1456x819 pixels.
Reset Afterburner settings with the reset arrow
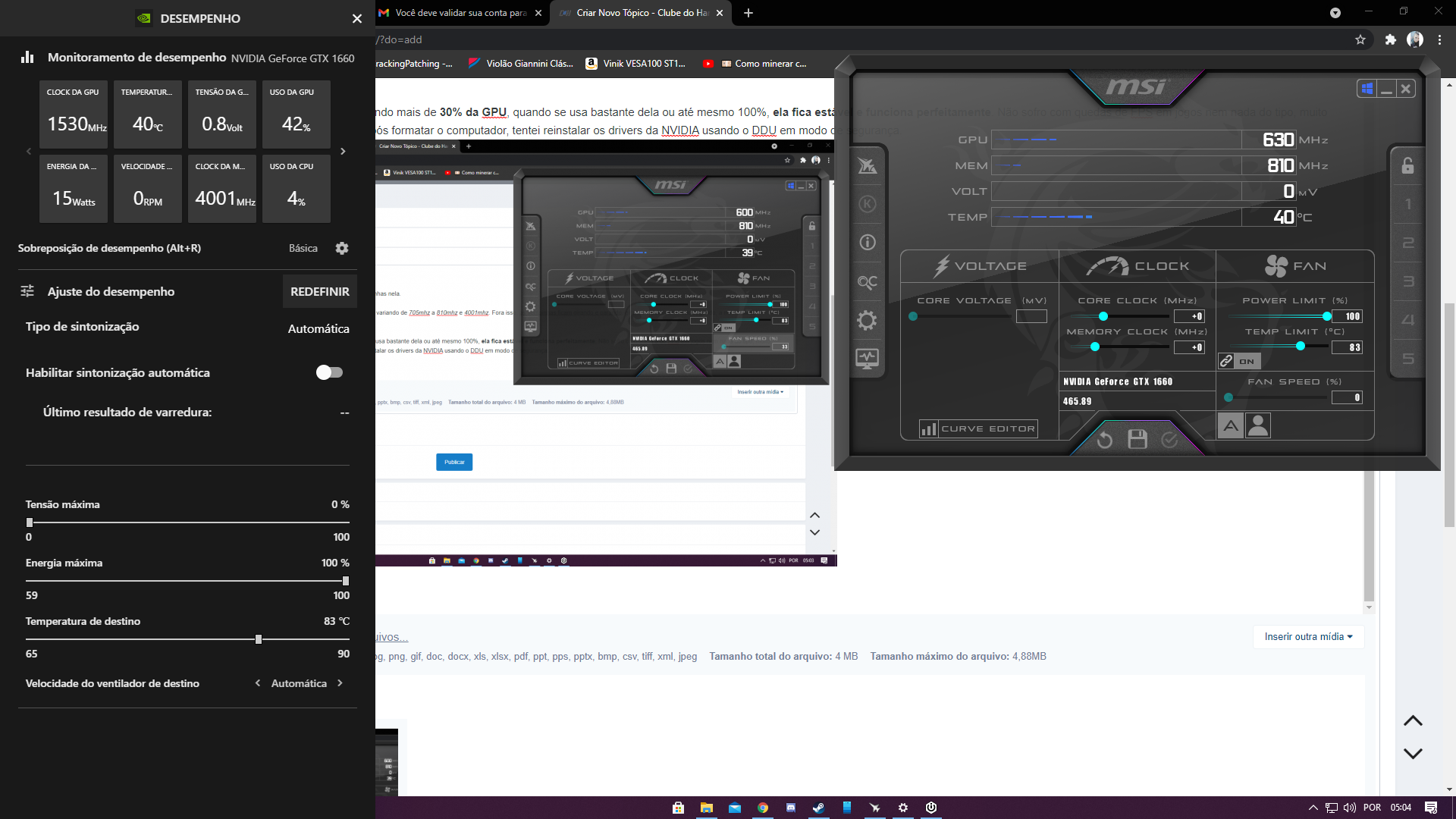[1105, 440]
